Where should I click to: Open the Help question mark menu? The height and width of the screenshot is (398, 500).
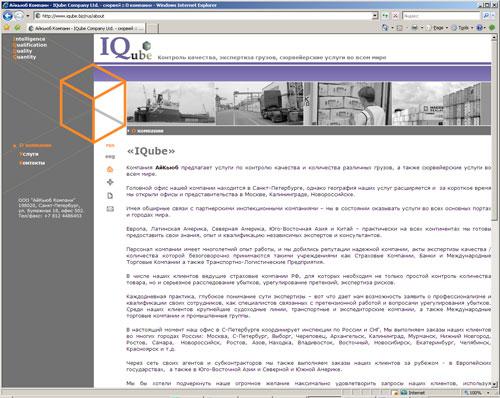coord(480,28)
